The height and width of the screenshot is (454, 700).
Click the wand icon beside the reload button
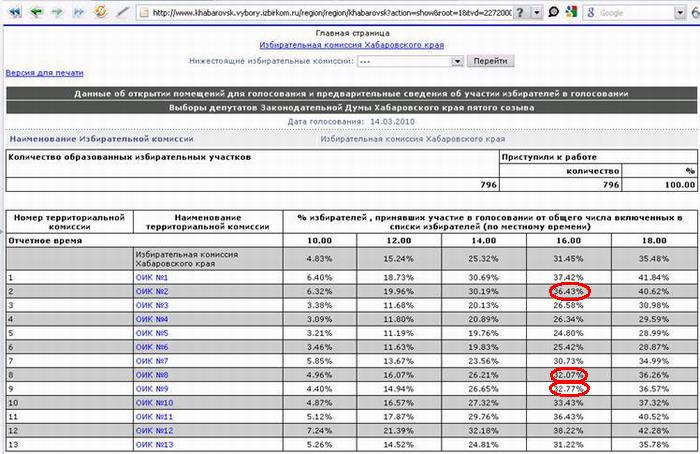point(121,13)
